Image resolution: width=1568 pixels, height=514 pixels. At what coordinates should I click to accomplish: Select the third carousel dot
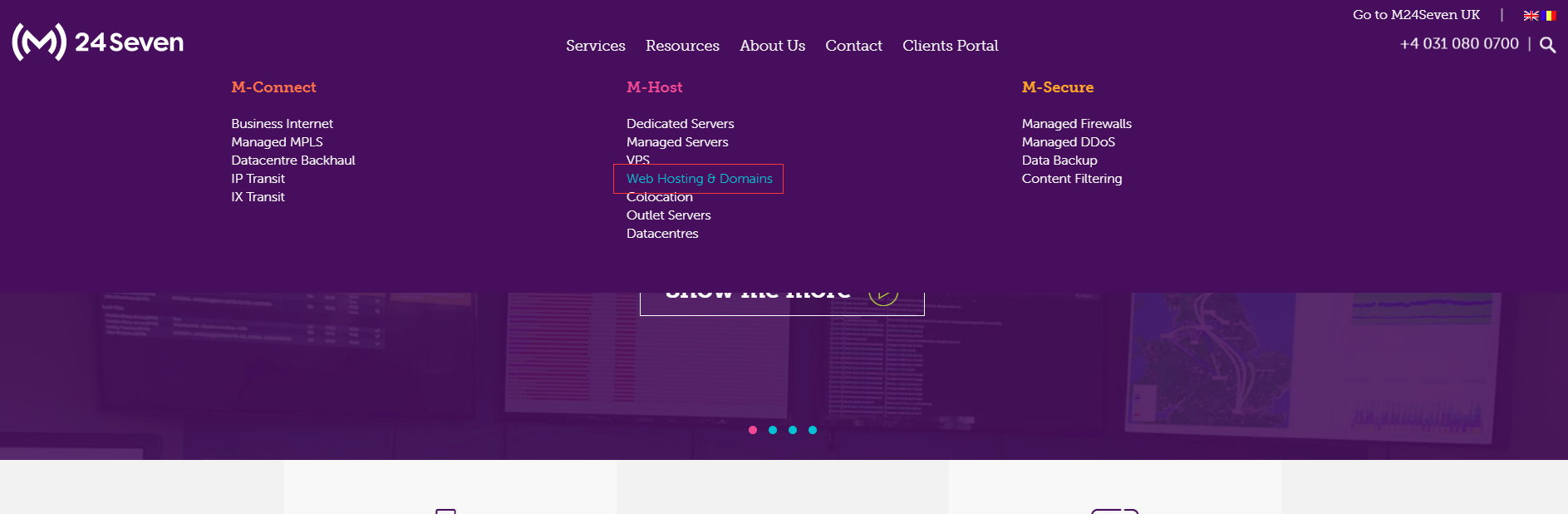793,430
